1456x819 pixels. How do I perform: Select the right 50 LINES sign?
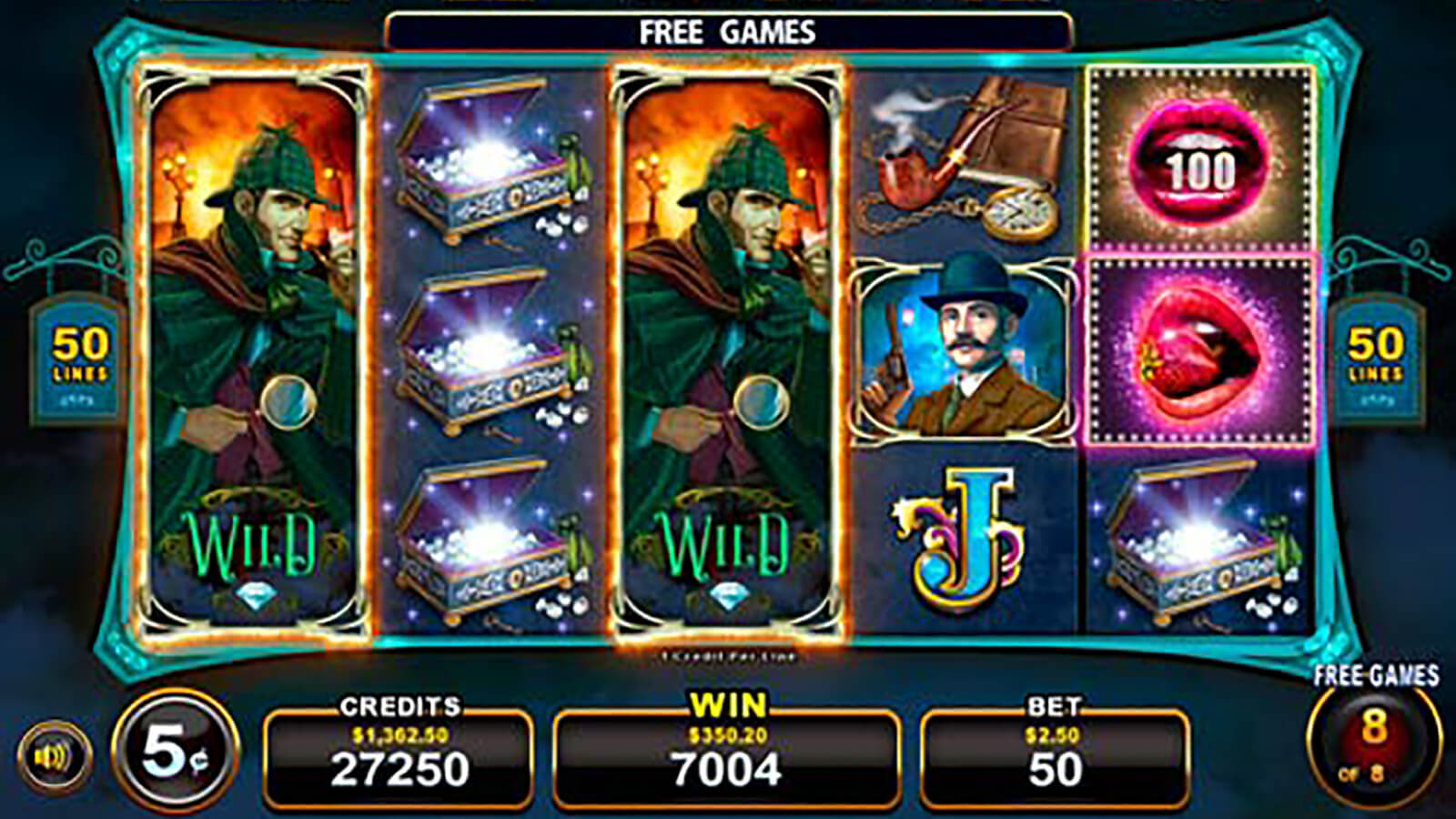pos(1376,359)
